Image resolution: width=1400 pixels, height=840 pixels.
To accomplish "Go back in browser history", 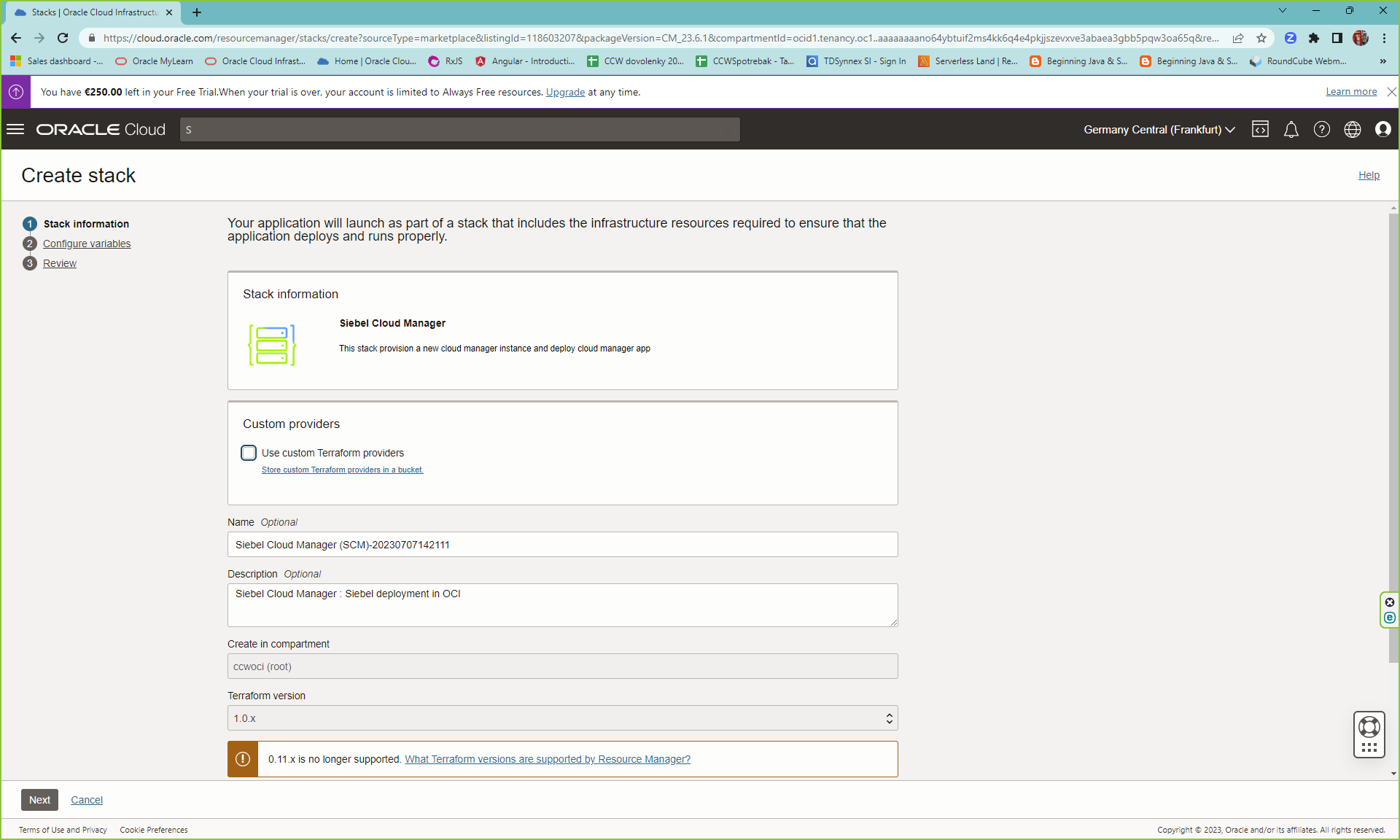I will [x=16, y=38].
